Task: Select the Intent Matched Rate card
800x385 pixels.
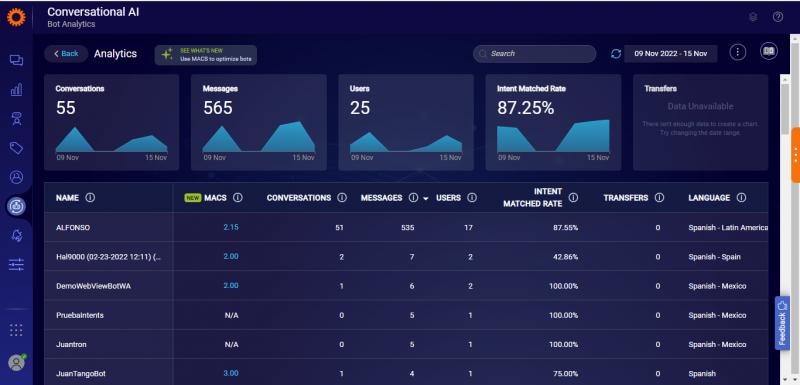Action: coord(553,122)
